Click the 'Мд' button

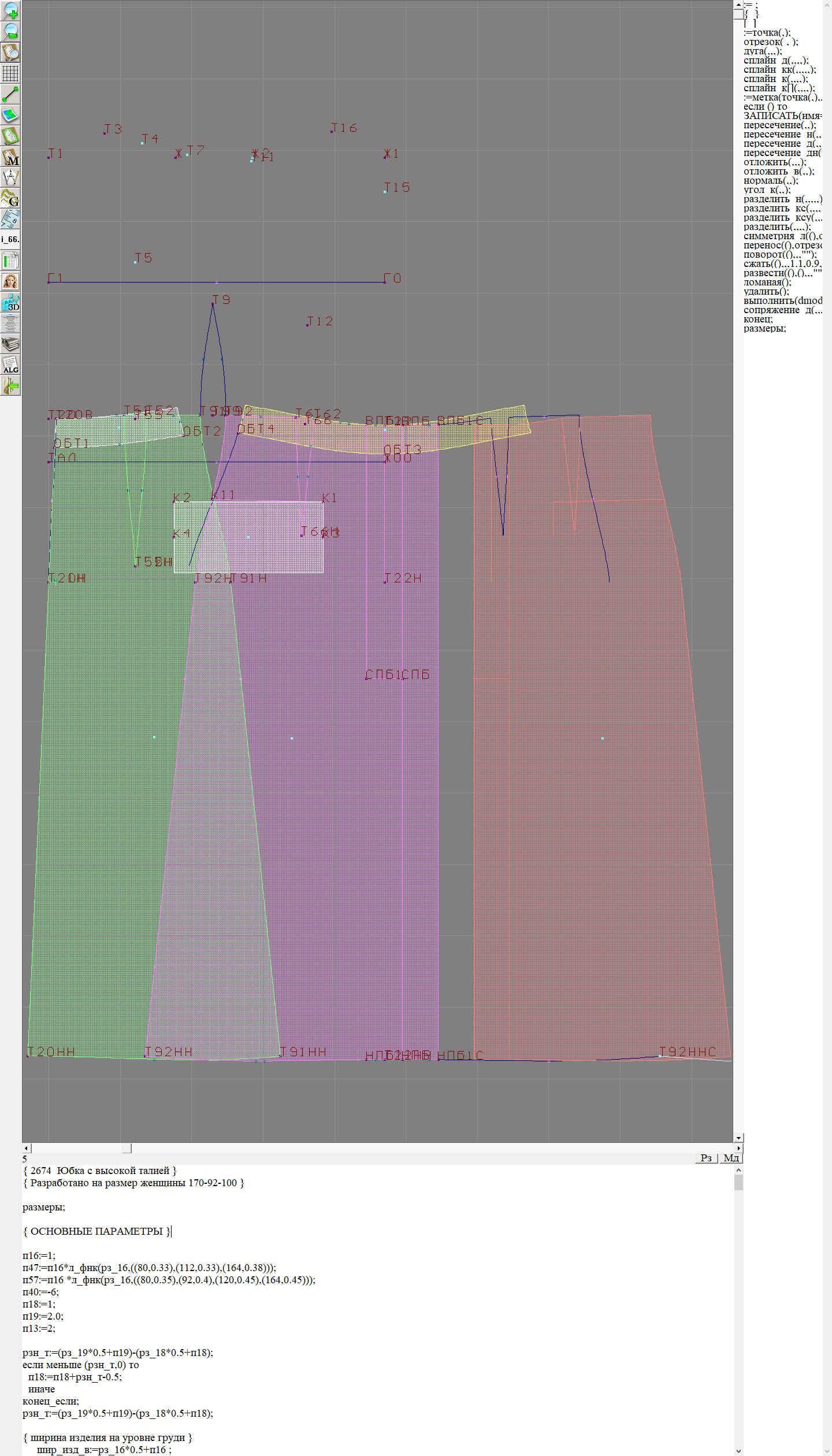[x=730, y=1158]
